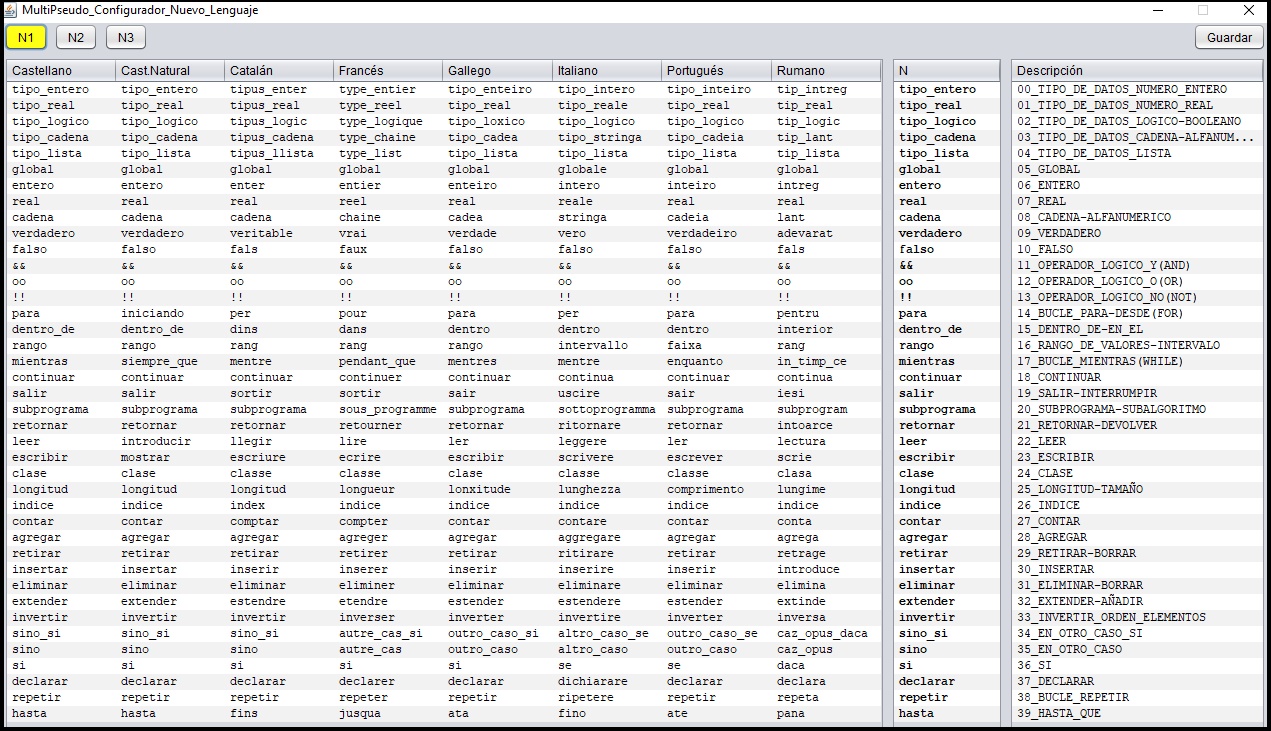The image size is (1271, 731).
Task: Select the Catalán column header
Action: (x=279, y=71)
